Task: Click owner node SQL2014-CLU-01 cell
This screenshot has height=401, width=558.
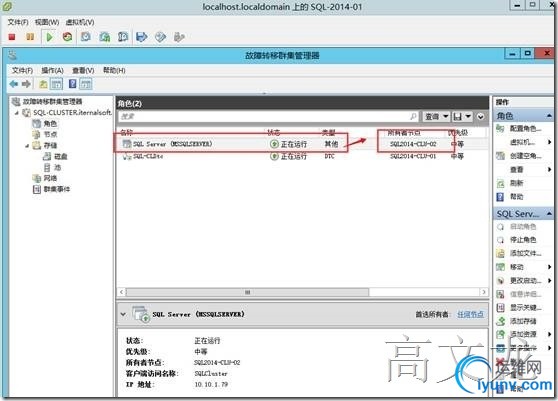Action: tap(413, 156)
